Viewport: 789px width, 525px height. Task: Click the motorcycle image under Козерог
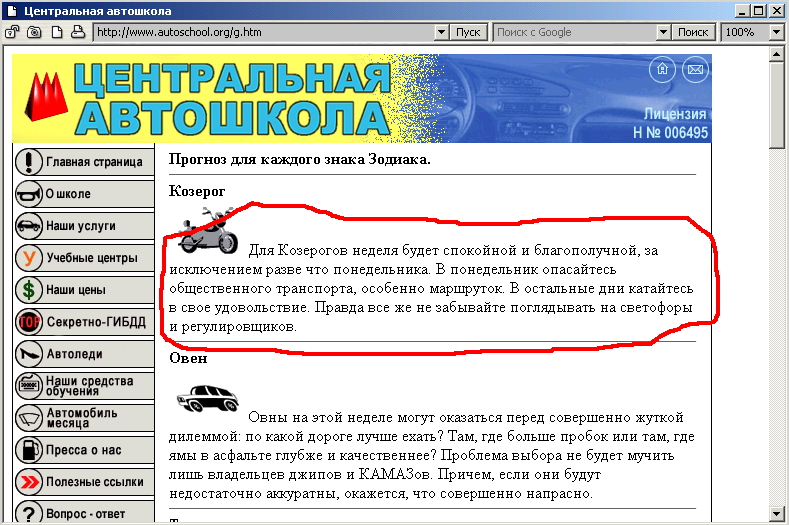tap(208, 231)
